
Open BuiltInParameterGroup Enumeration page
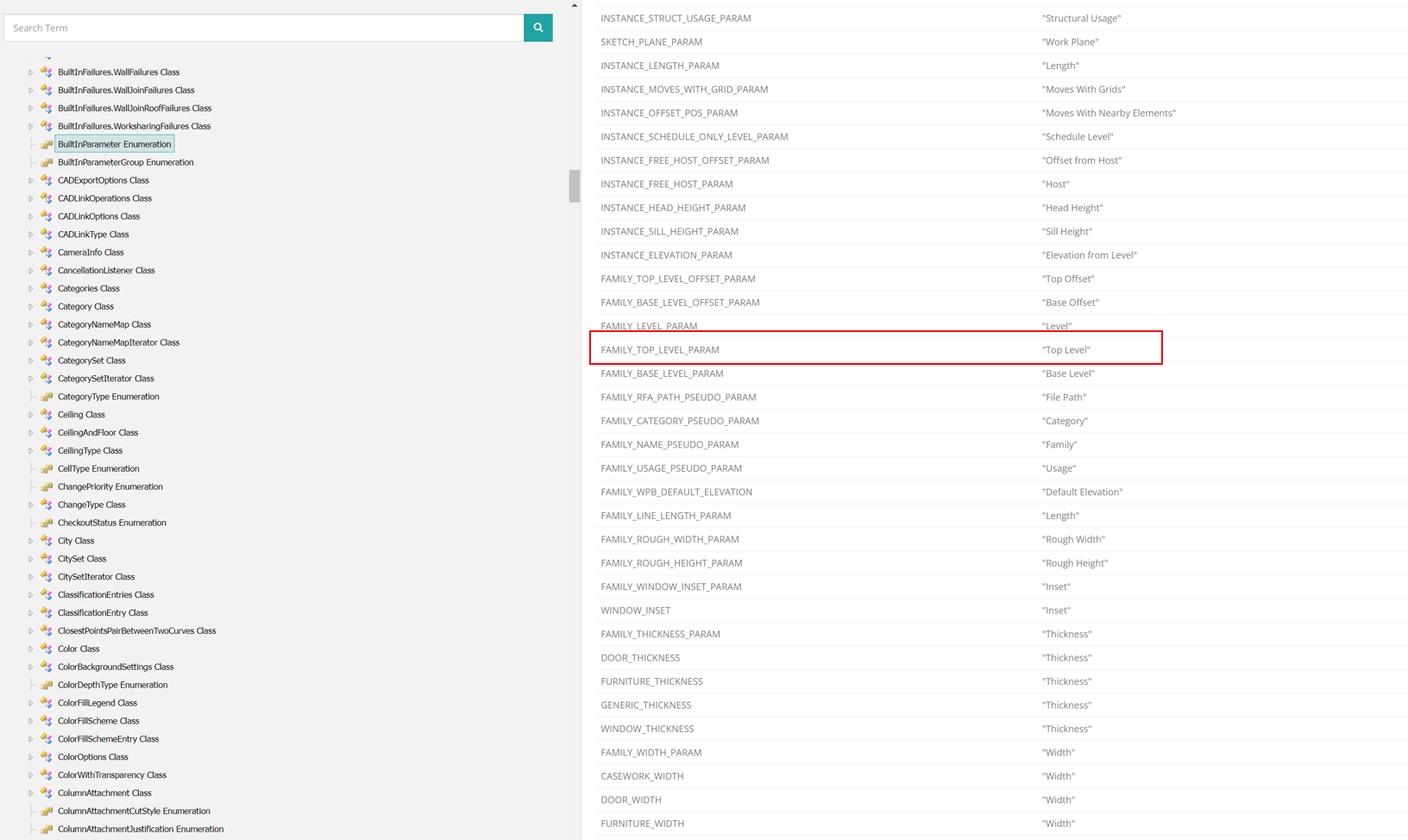125,162
